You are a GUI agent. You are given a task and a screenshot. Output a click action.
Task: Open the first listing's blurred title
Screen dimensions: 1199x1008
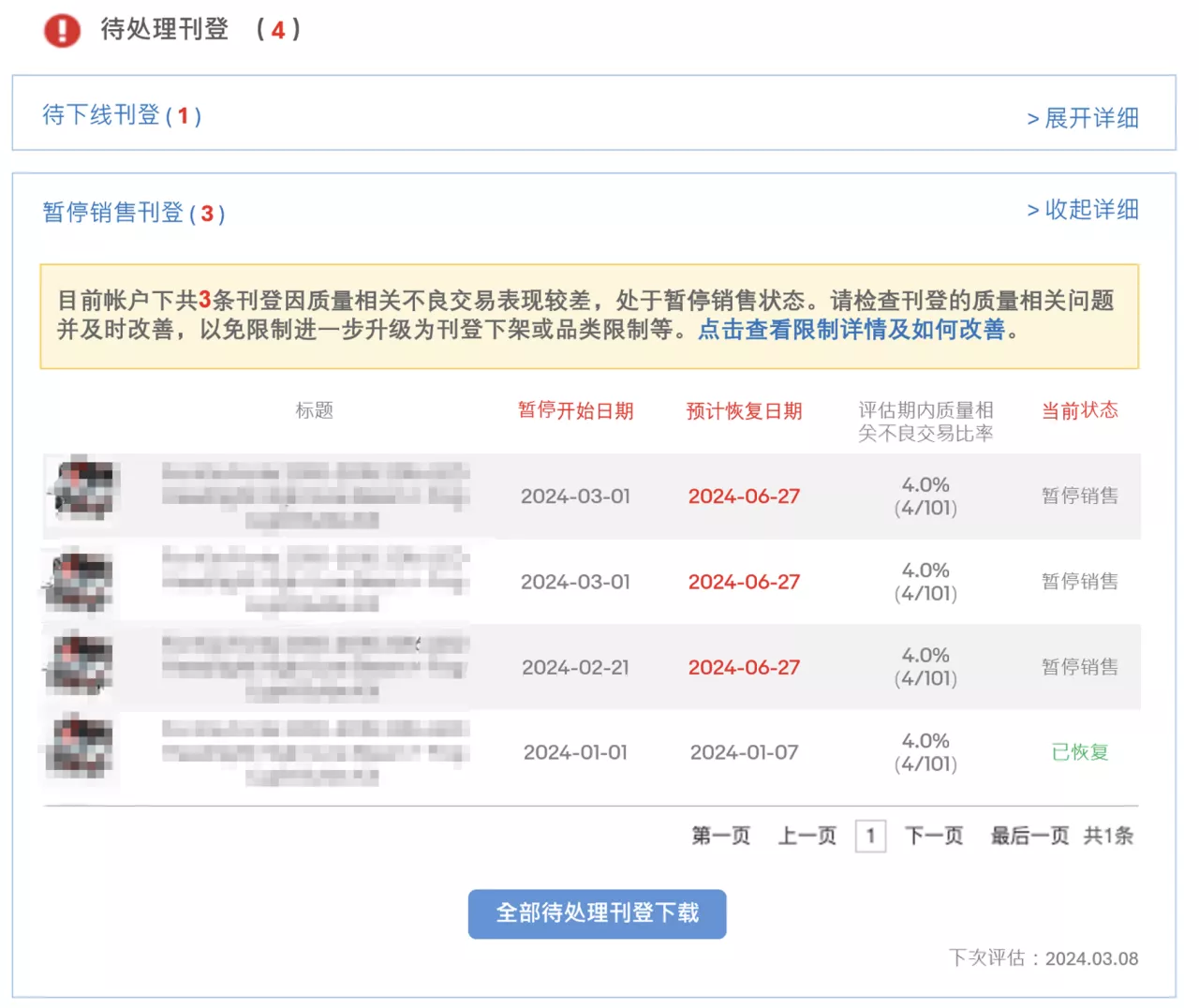314,496
